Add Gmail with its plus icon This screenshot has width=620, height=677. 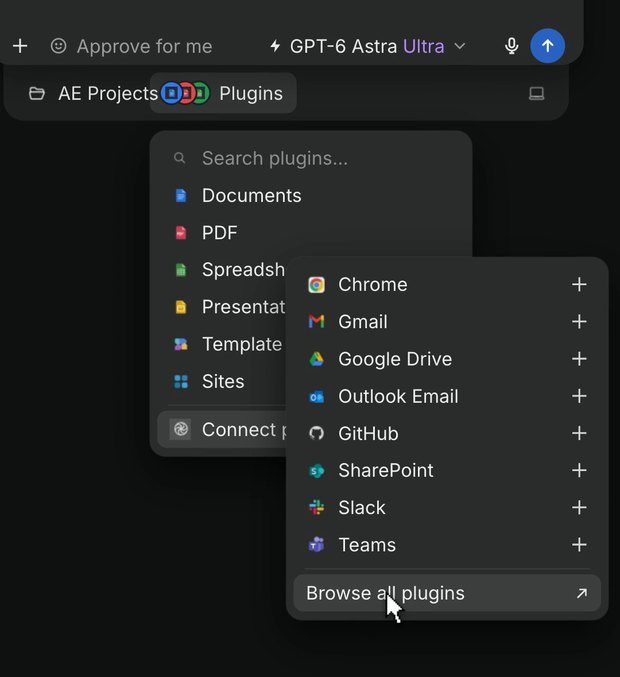tap(579, 322)
